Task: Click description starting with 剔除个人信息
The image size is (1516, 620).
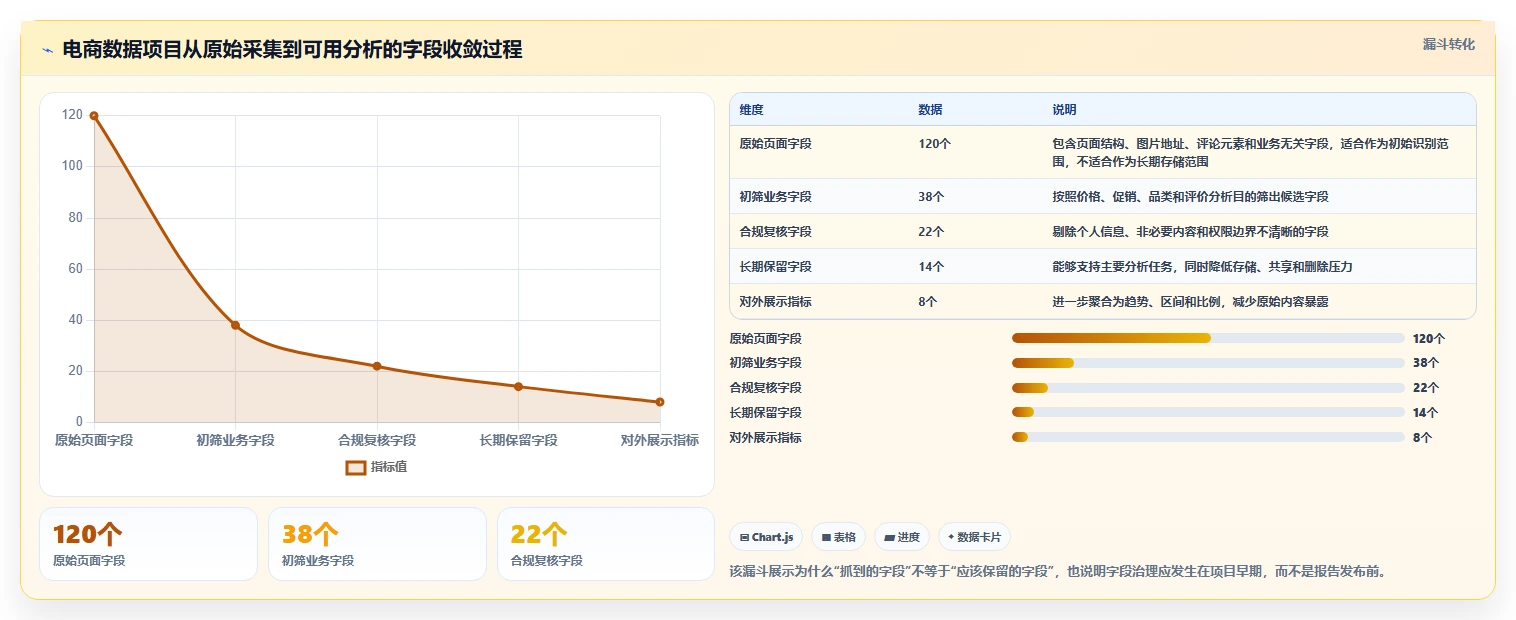Action: click(1190, 232)
